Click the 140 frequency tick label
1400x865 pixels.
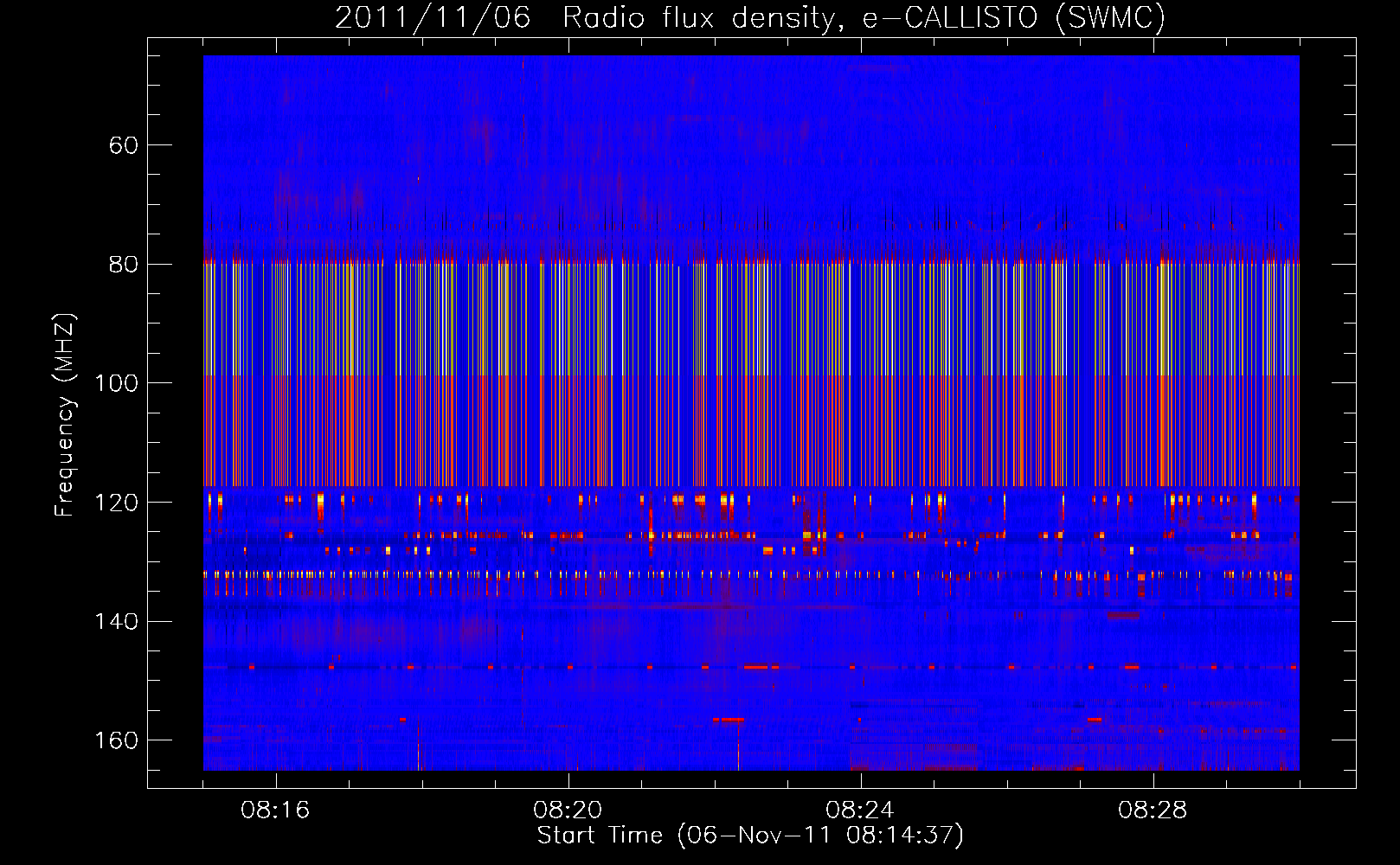[116, 622]
